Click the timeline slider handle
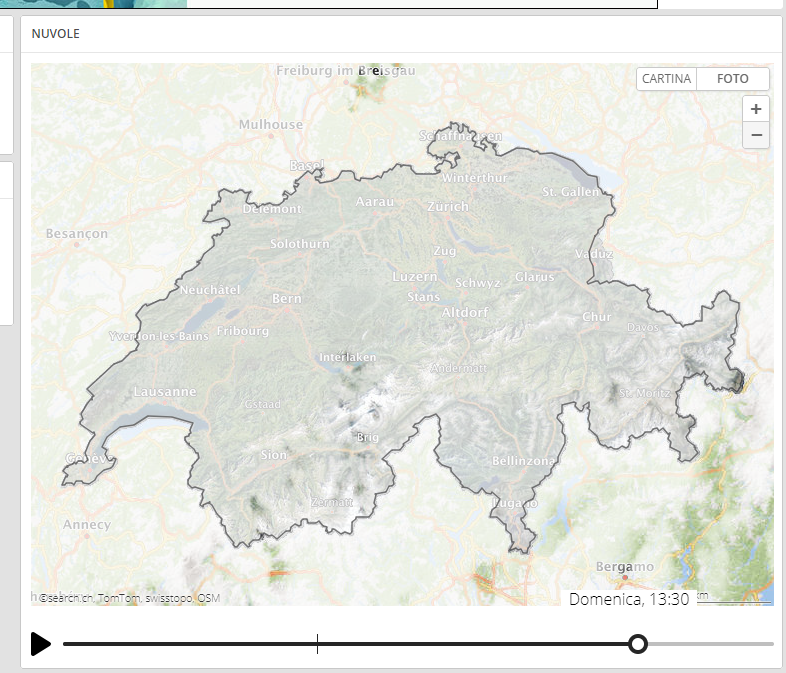 pyautogui.click(x=638, y=644)
